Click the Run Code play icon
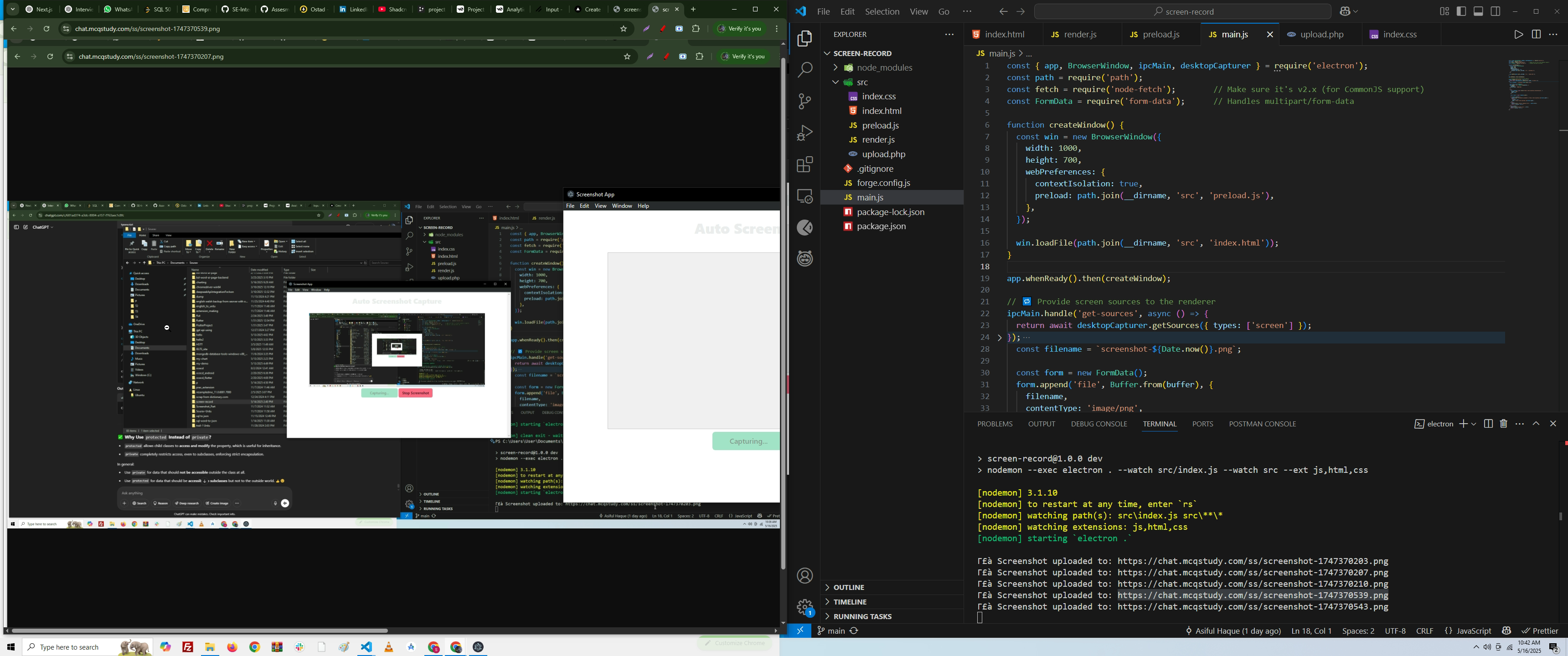Image resolution: width=1568 pixels, height=656 pixels. point(1518,35)
